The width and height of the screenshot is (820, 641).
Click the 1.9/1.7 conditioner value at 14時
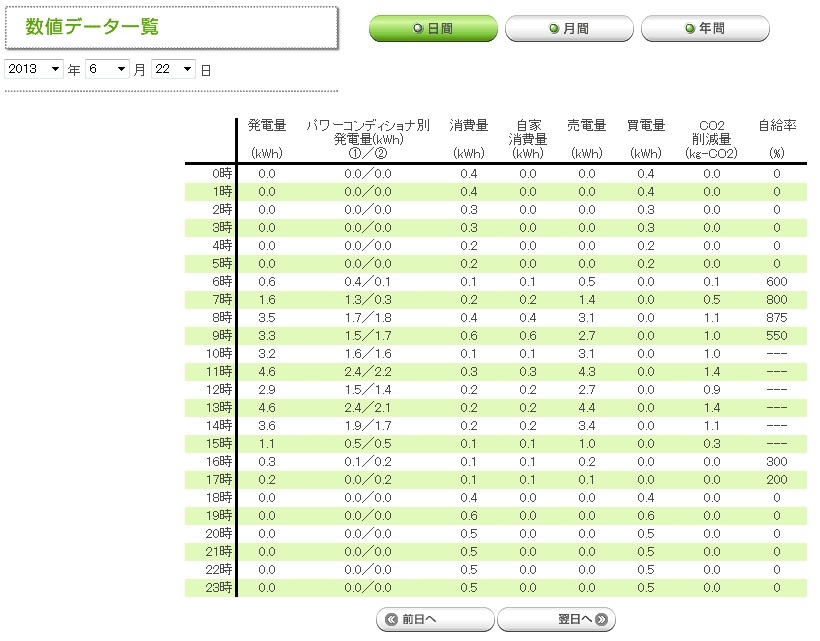pos(368,426)
